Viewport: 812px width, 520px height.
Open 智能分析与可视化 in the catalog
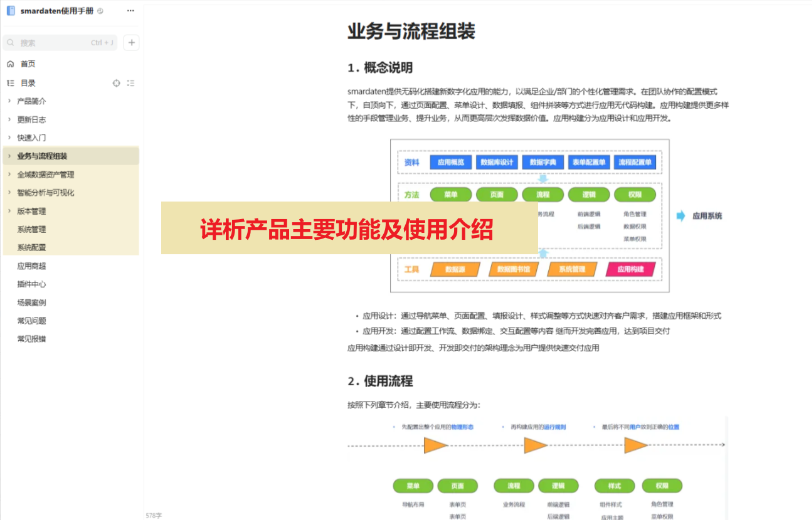(x=46, y=192)
